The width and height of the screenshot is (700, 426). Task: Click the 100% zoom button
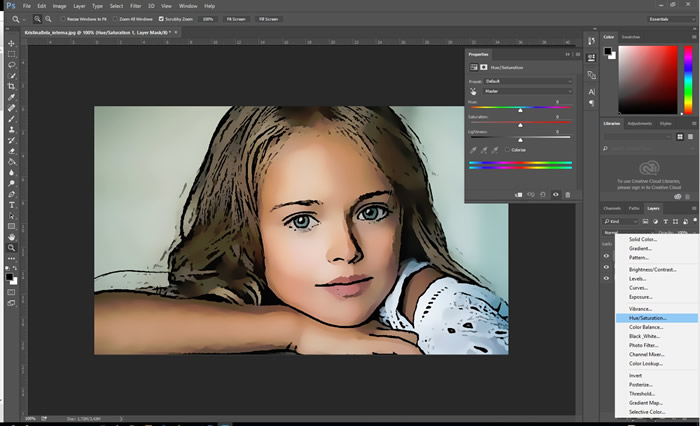tap(208, 19)
